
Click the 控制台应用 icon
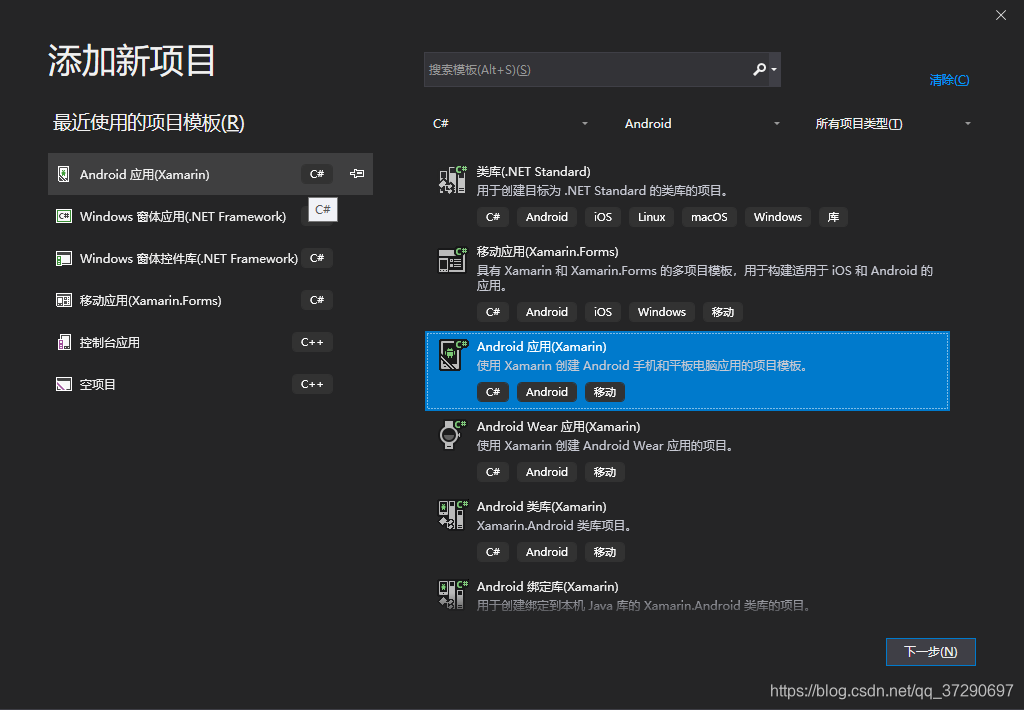coord(63,342)
